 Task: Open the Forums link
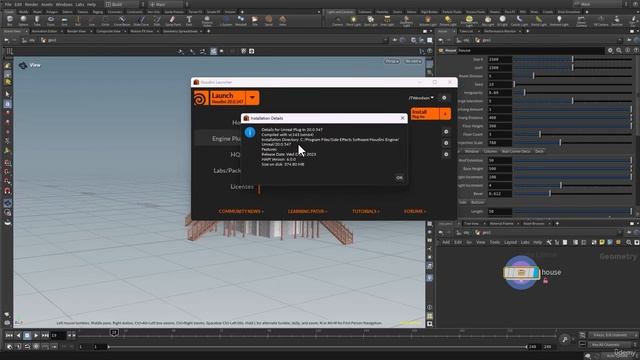point(415,211)
